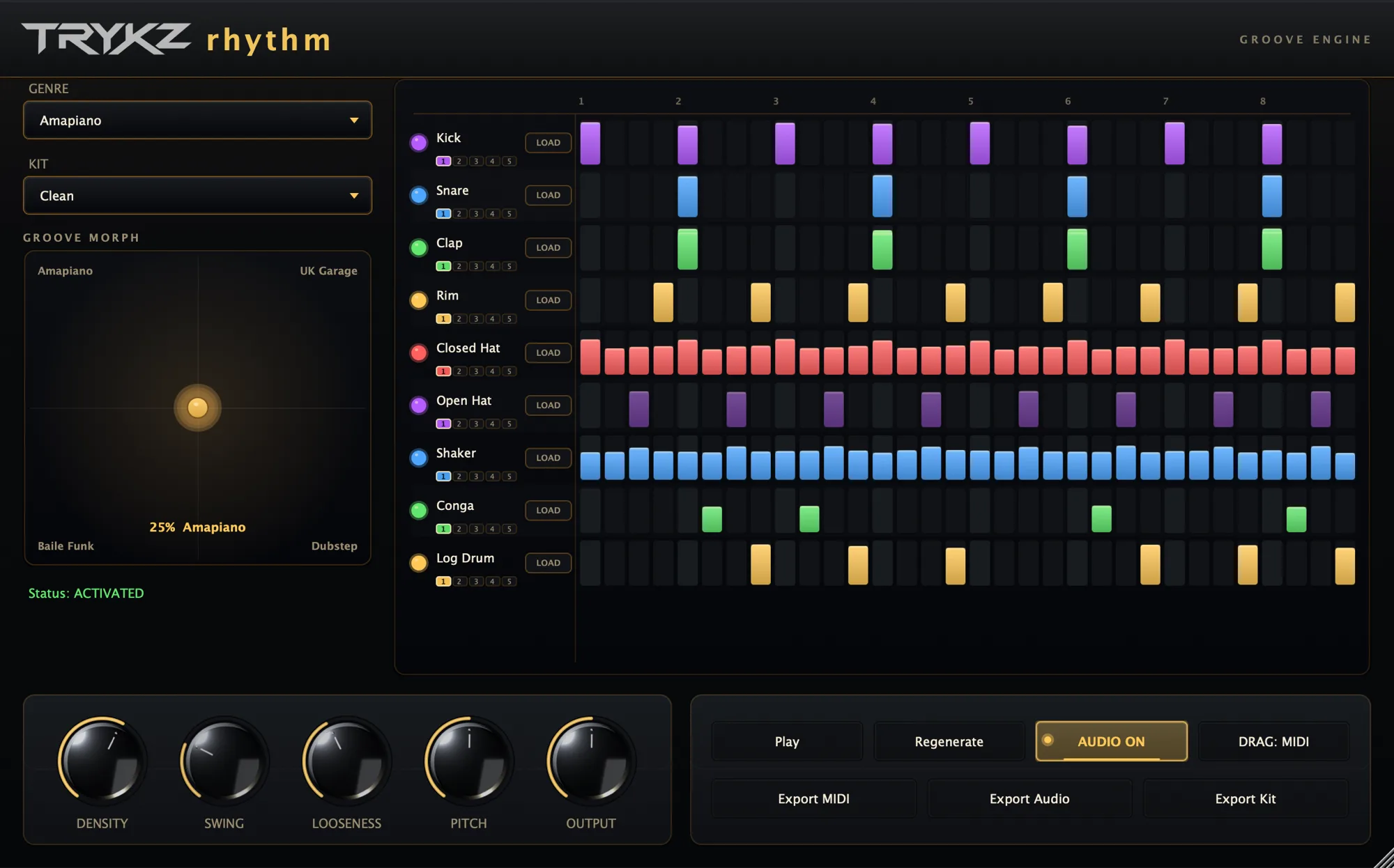
Task: Click the 25% Amapiano morph readout
Action: click(197, 527)
